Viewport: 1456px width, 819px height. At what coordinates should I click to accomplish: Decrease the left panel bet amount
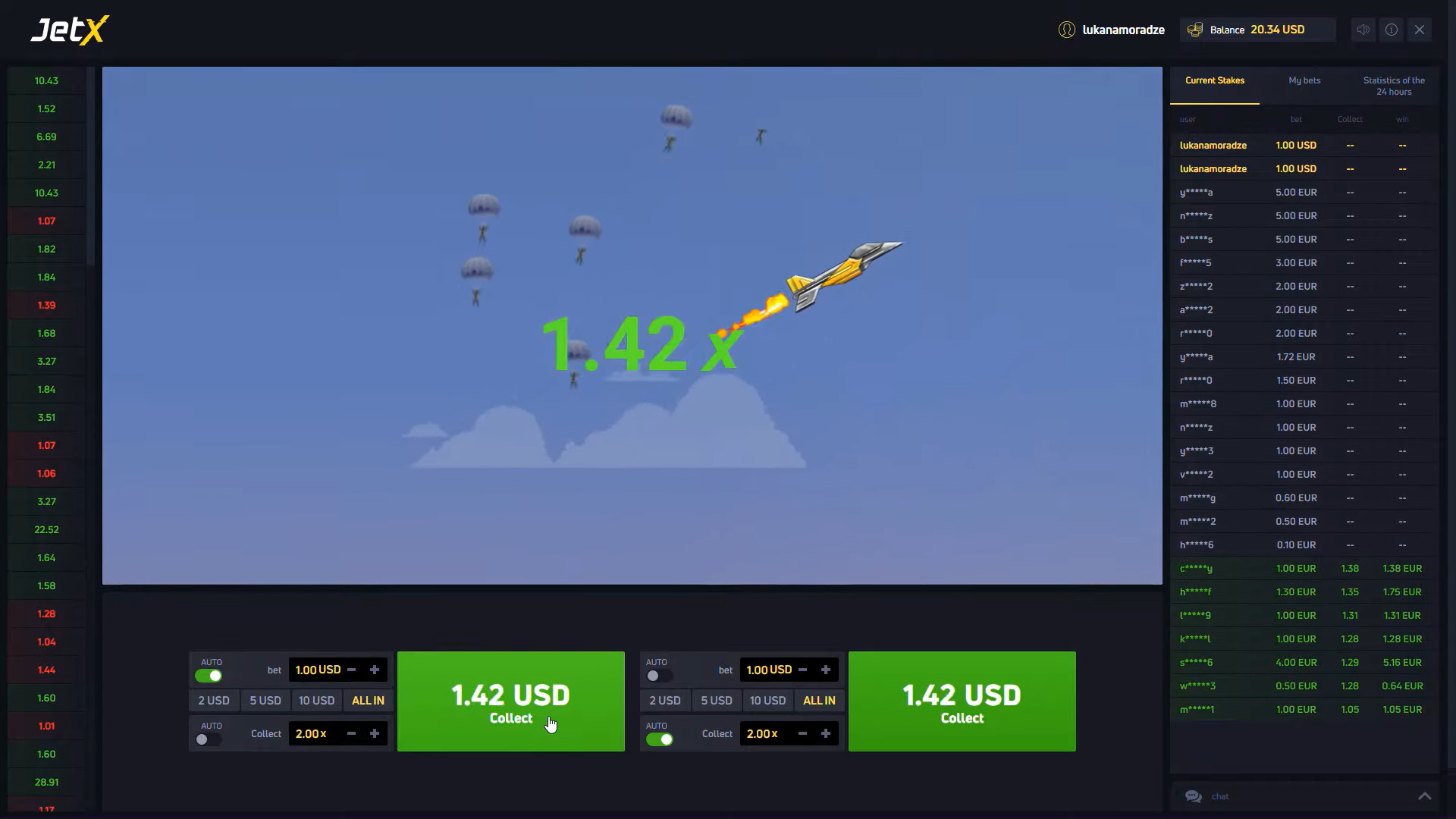point(351,670)
